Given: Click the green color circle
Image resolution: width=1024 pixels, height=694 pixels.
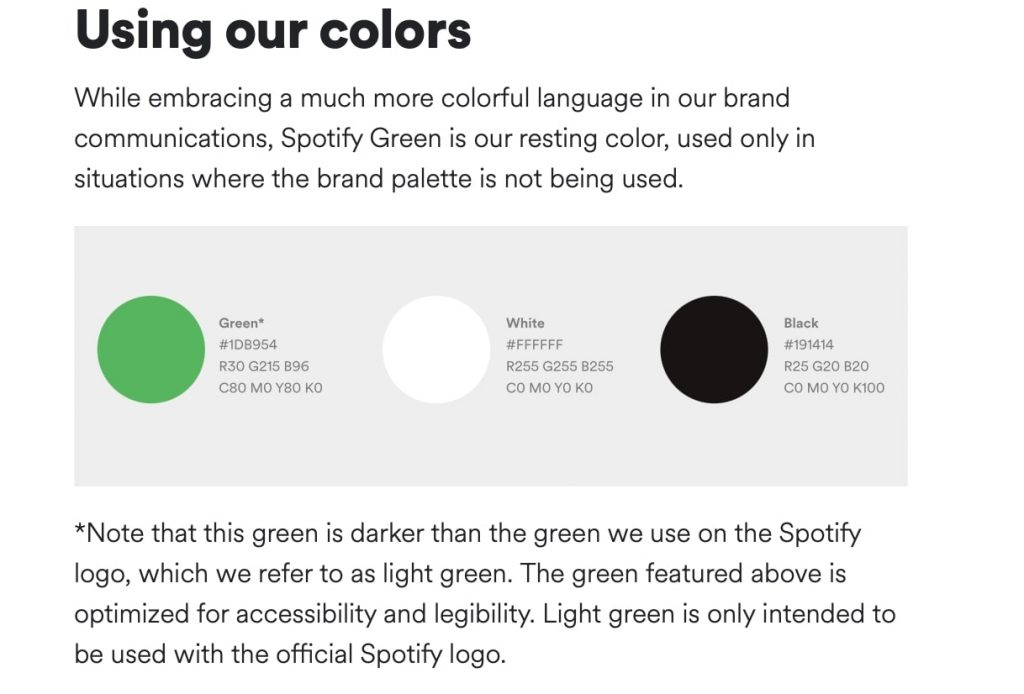Looking at the screenshot, I should pyautogui.click(x=151, y=349).
